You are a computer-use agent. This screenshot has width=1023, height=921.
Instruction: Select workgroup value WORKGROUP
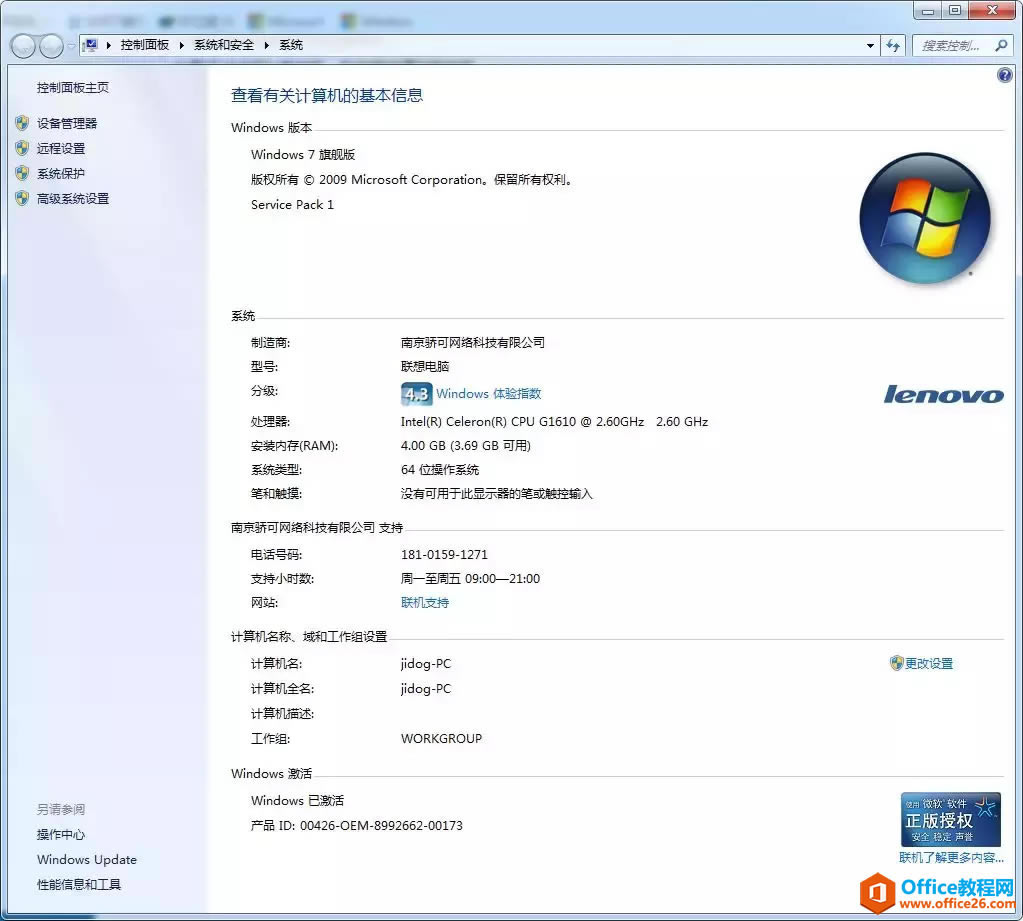tap(441, 738)
